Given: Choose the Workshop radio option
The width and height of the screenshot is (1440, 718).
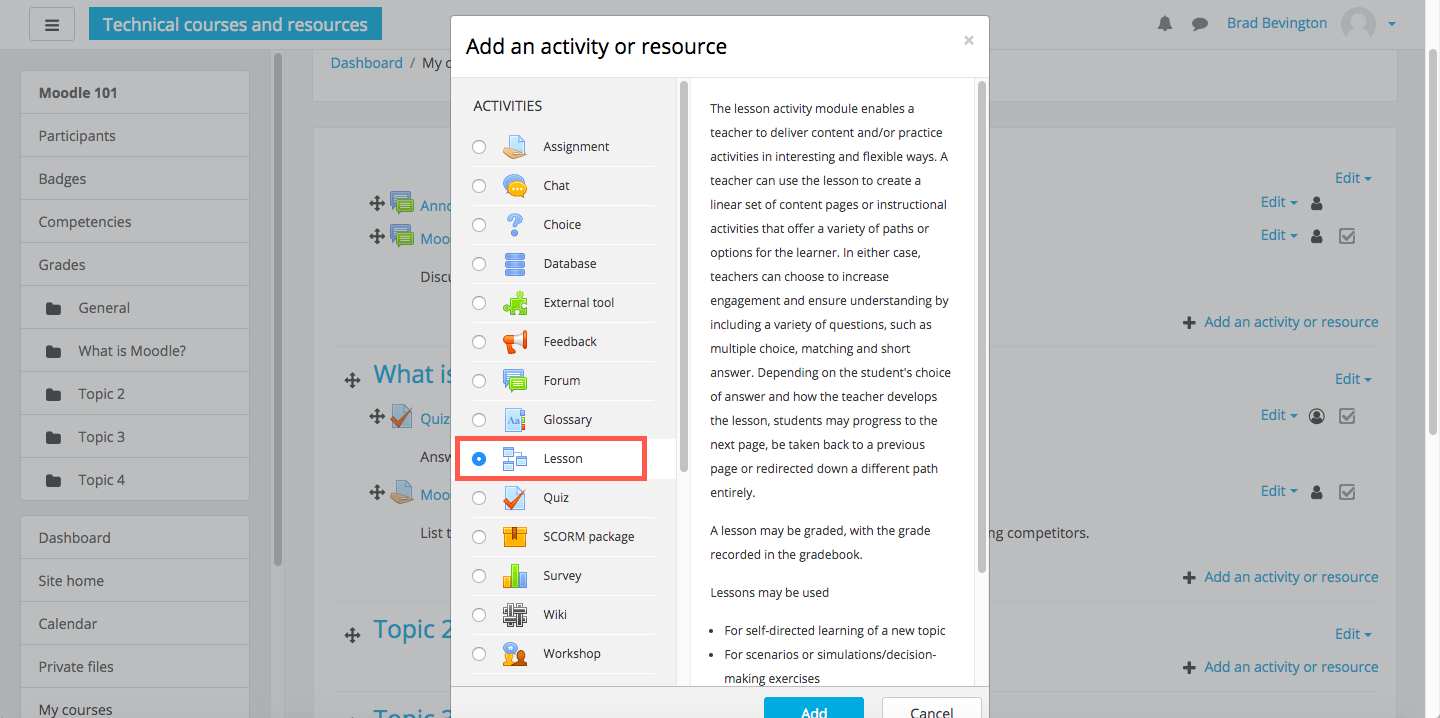Looking at the screenshot, I should click(x=479, y=654).
